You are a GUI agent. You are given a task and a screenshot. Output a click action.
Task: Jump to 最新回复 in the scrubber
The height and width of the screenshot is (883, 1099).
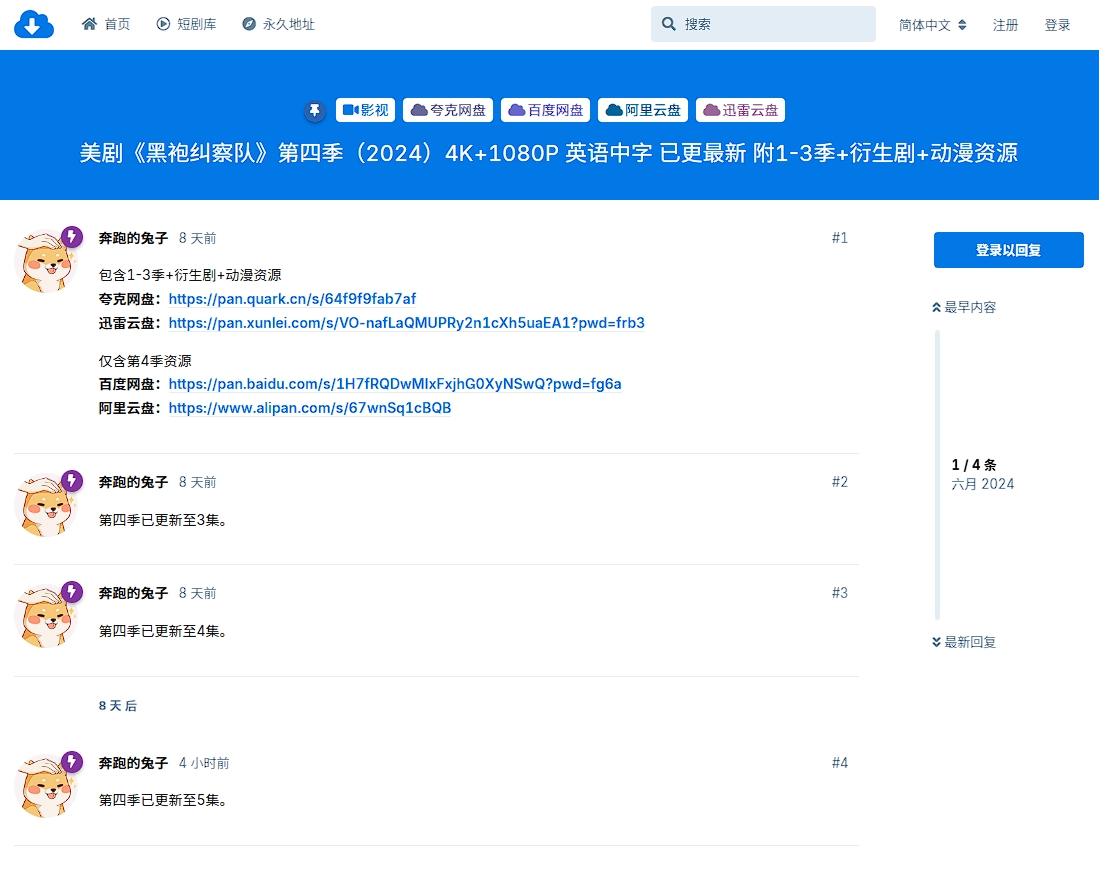coord(964,642)
